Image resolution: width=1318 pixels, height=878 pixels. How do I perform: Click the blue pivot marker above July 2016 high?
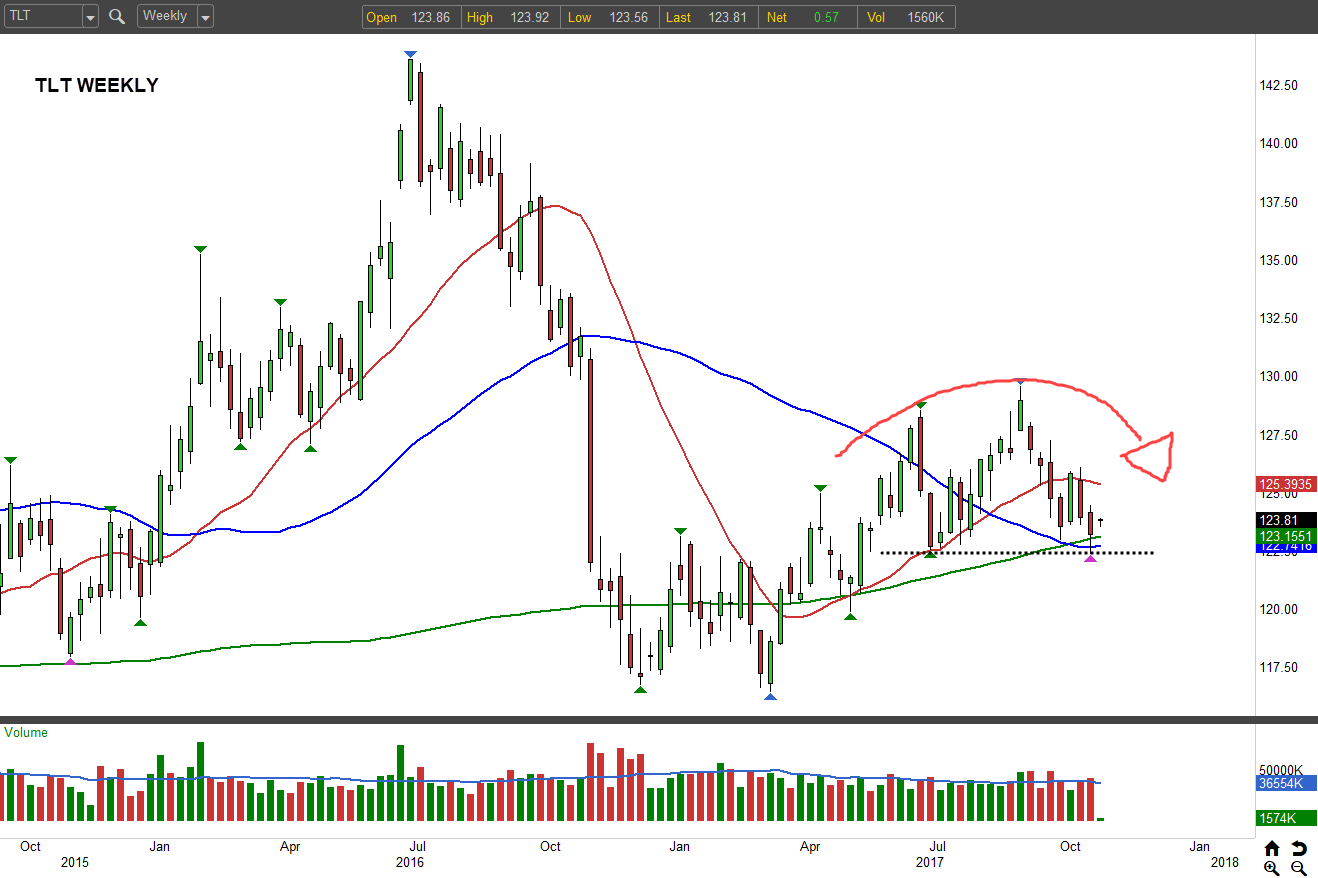tap(410, 53)
